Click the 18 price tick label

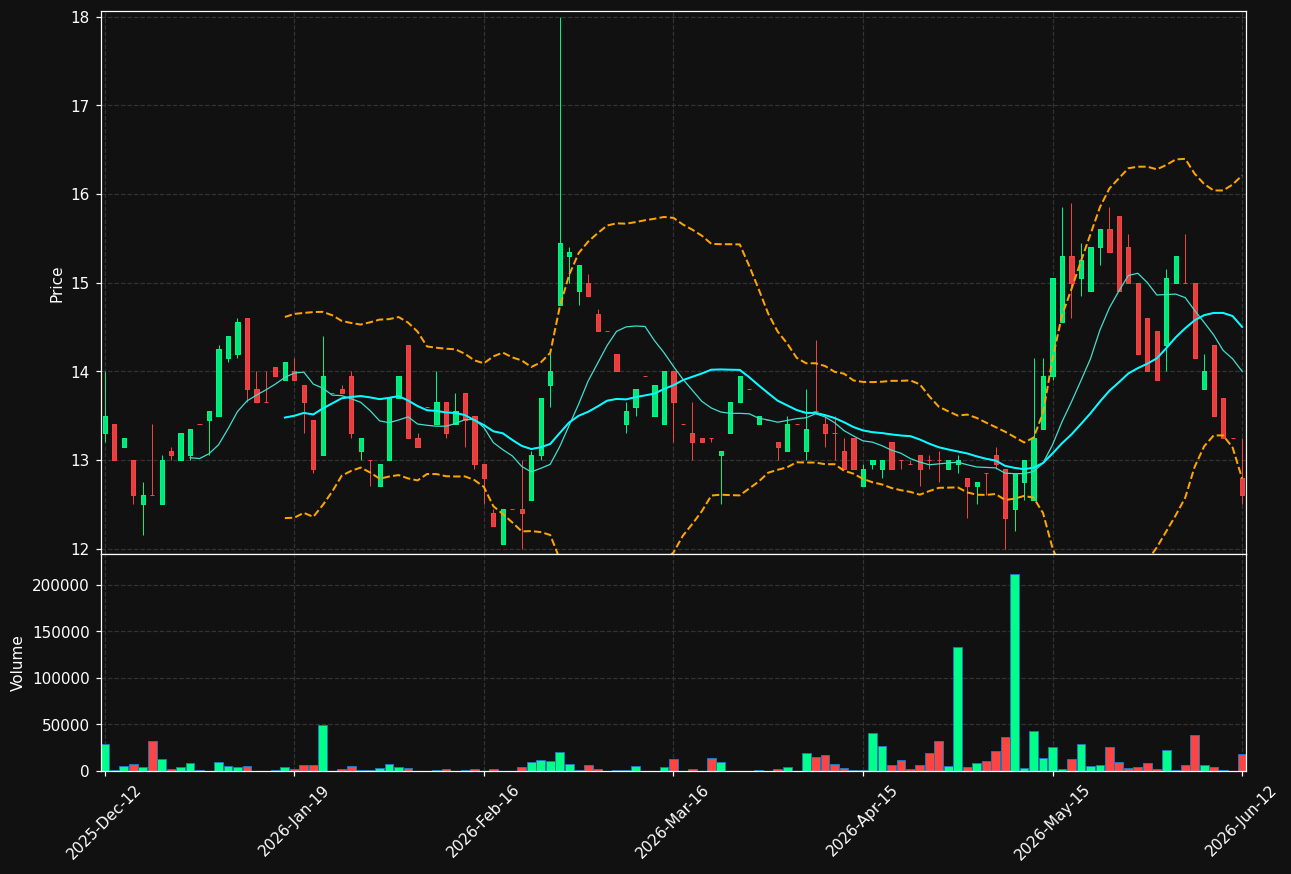click(80, 18)
